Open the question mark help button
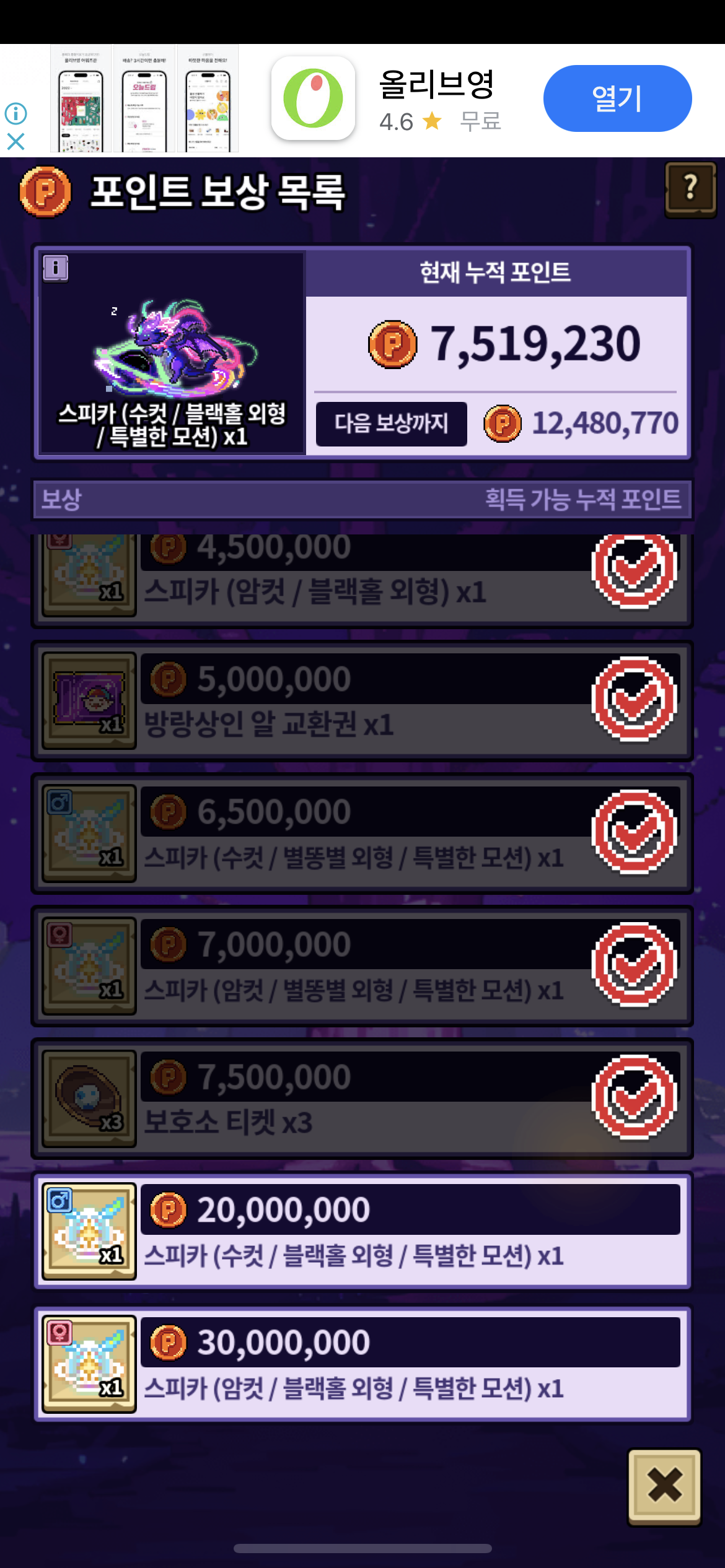This screenshot has height=1568, width=725. (690, 189)
